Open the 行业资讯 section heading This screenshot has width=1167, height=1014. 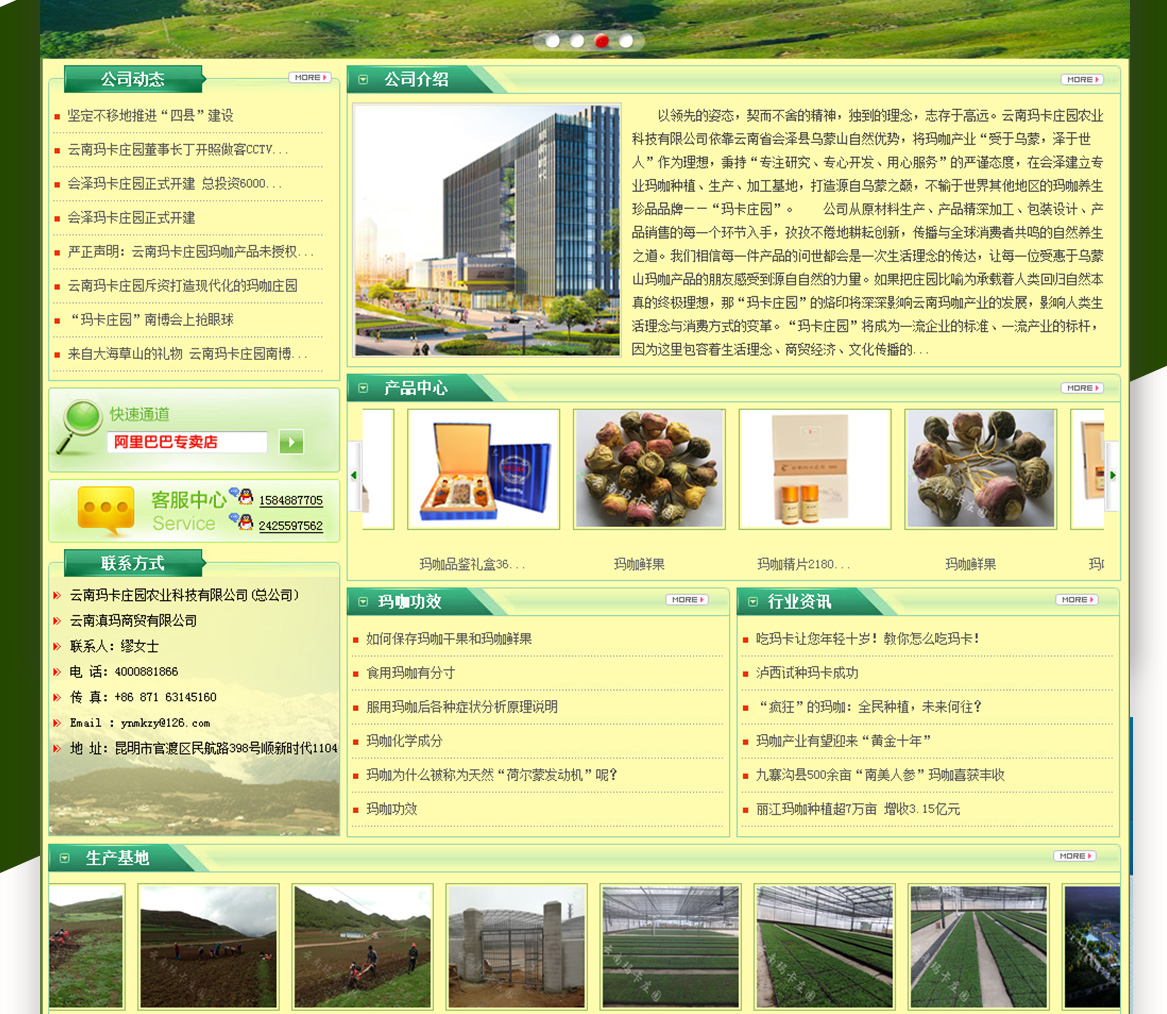tap(798, 601)
